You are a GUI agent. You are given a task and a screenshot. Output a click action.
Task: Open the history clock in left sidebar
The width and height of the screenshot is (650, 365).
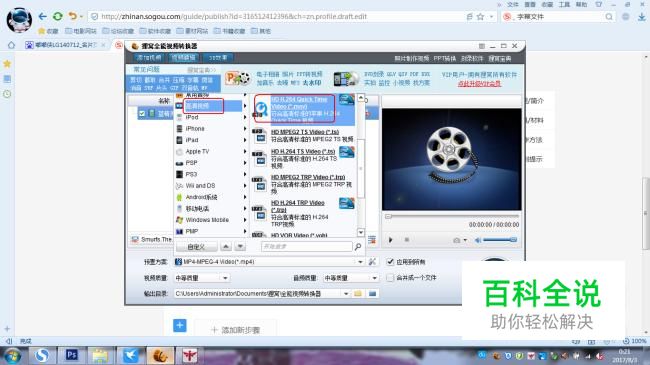[7, 94]
